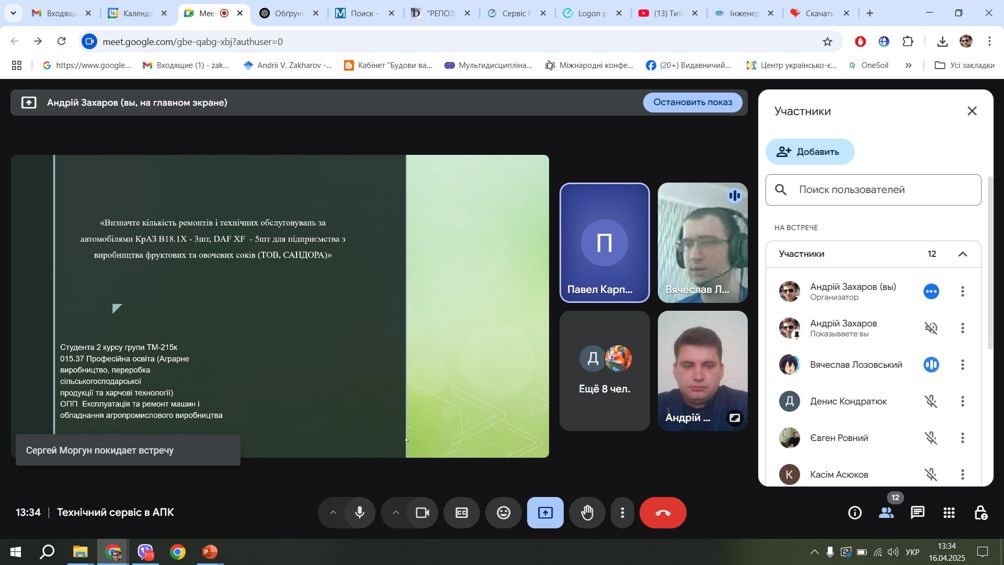
Task: Click the Остановить показ button
Action: [692, 102]
